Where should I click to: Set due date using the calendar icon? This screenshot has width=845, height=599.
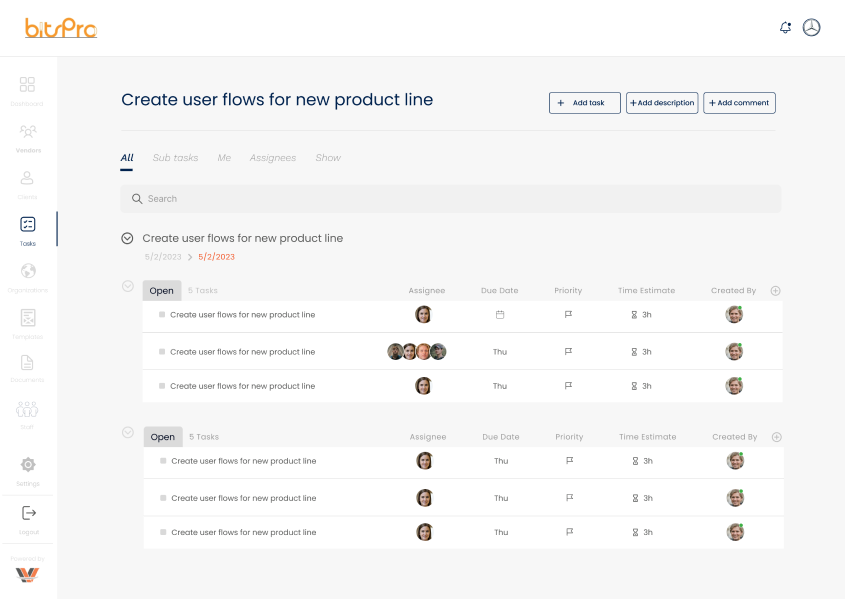(x=500, y=315)
